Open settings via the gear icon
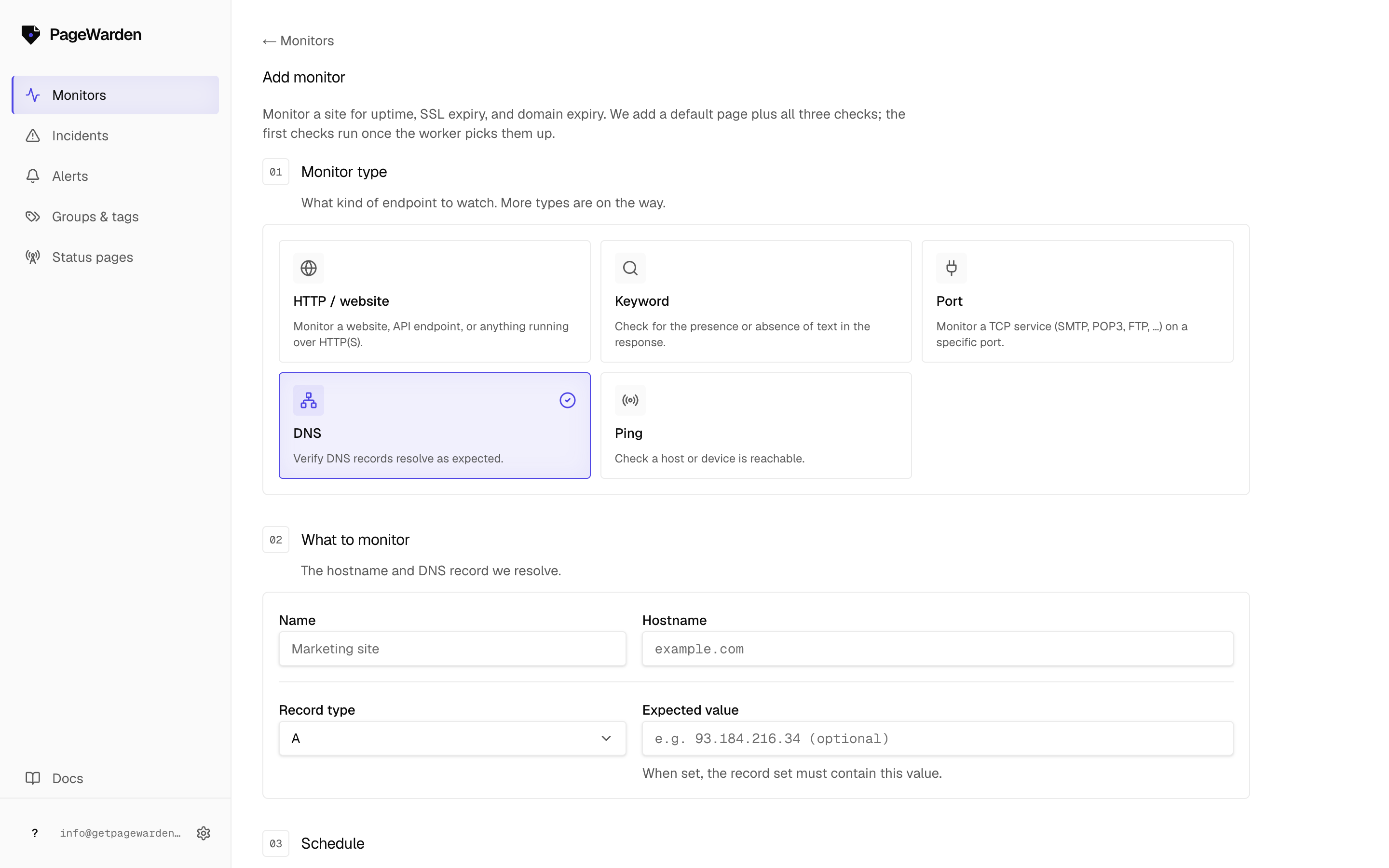1389x868 pixels. (x=203, y=833)
